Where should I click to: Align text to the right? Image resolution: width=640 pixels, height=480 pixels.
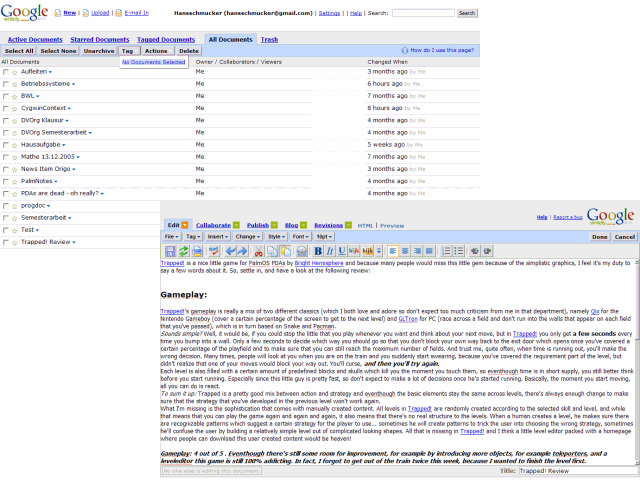(x=417, y=251)
